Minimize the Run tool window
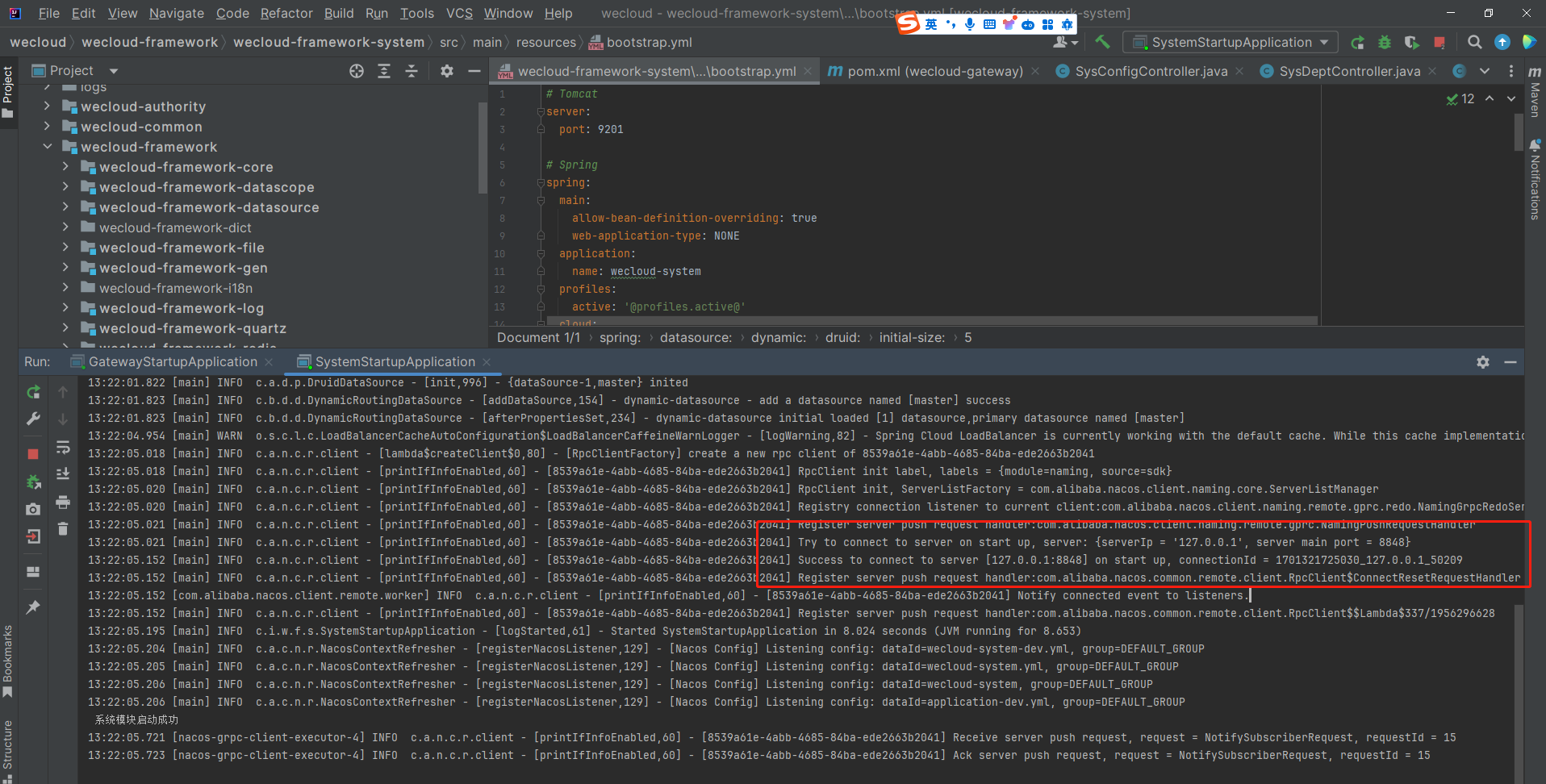 1510,362
